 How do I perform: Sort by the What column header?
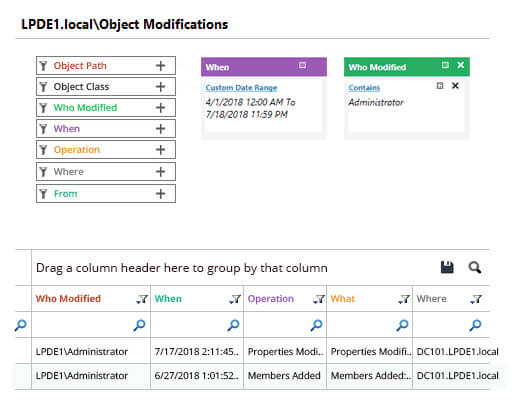click(342, 299)
